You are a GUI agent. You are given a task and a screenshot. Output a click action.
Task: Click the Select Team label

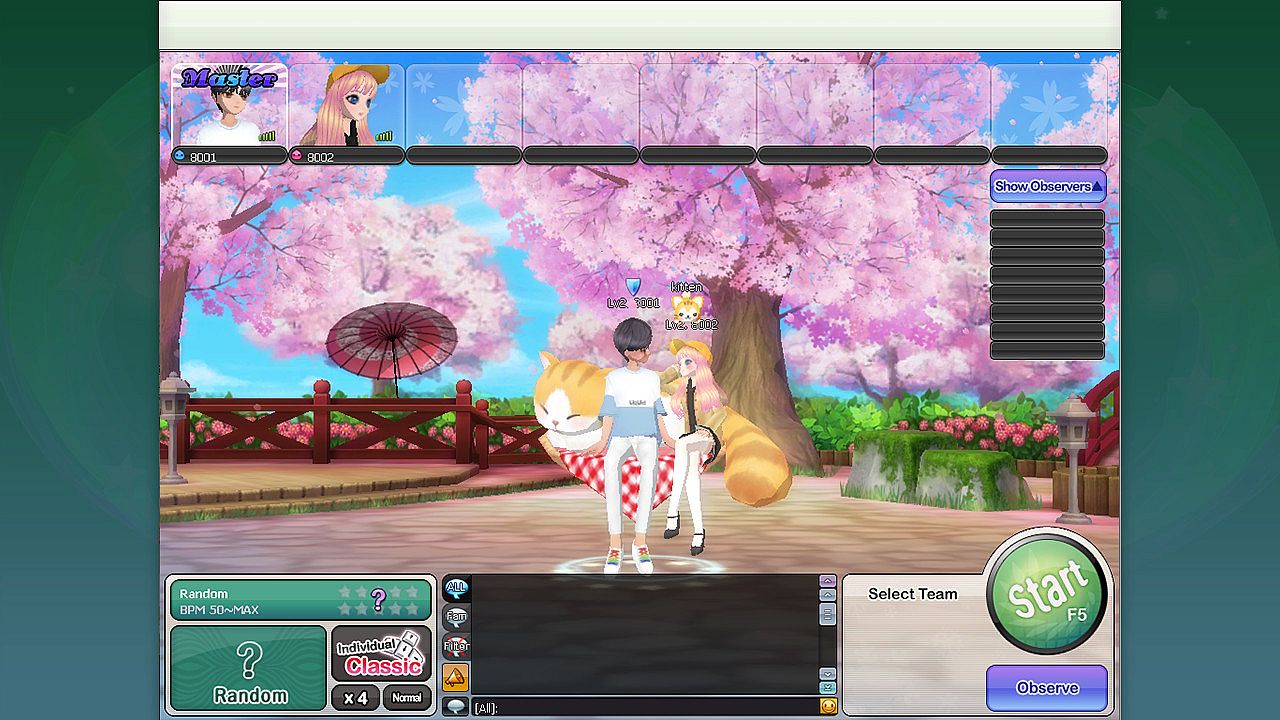point(913,594)
